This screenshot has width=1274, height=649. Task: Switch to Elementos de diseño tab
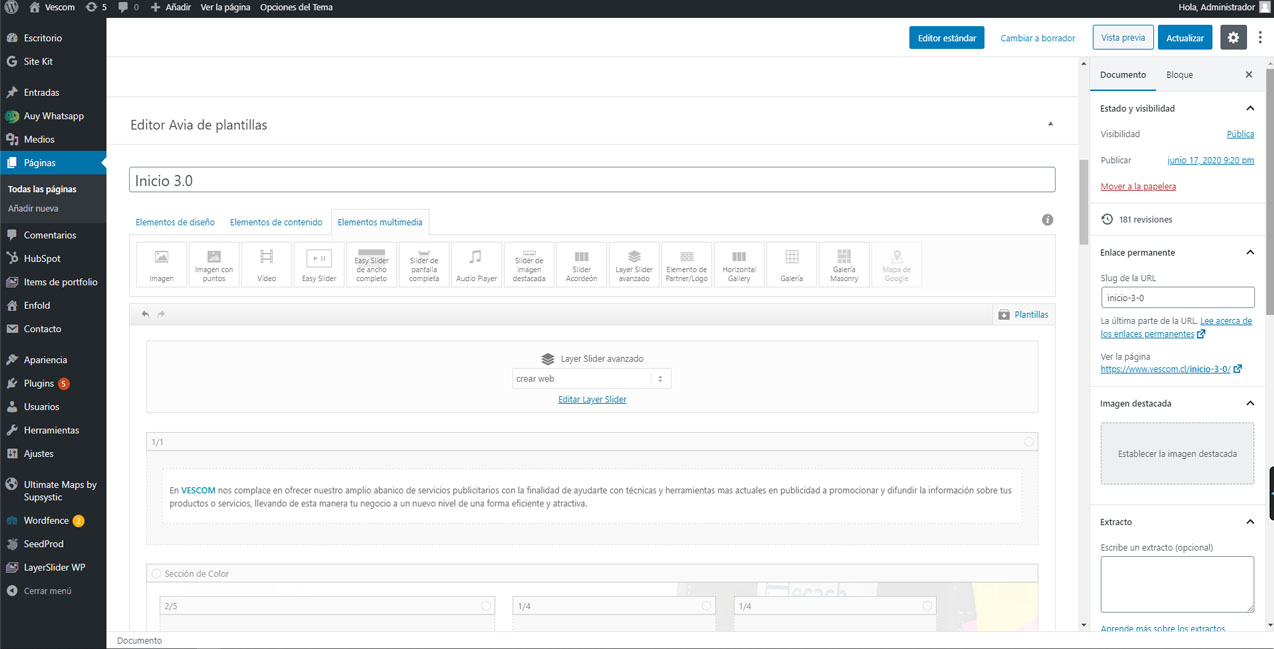[x=175, y=222]
